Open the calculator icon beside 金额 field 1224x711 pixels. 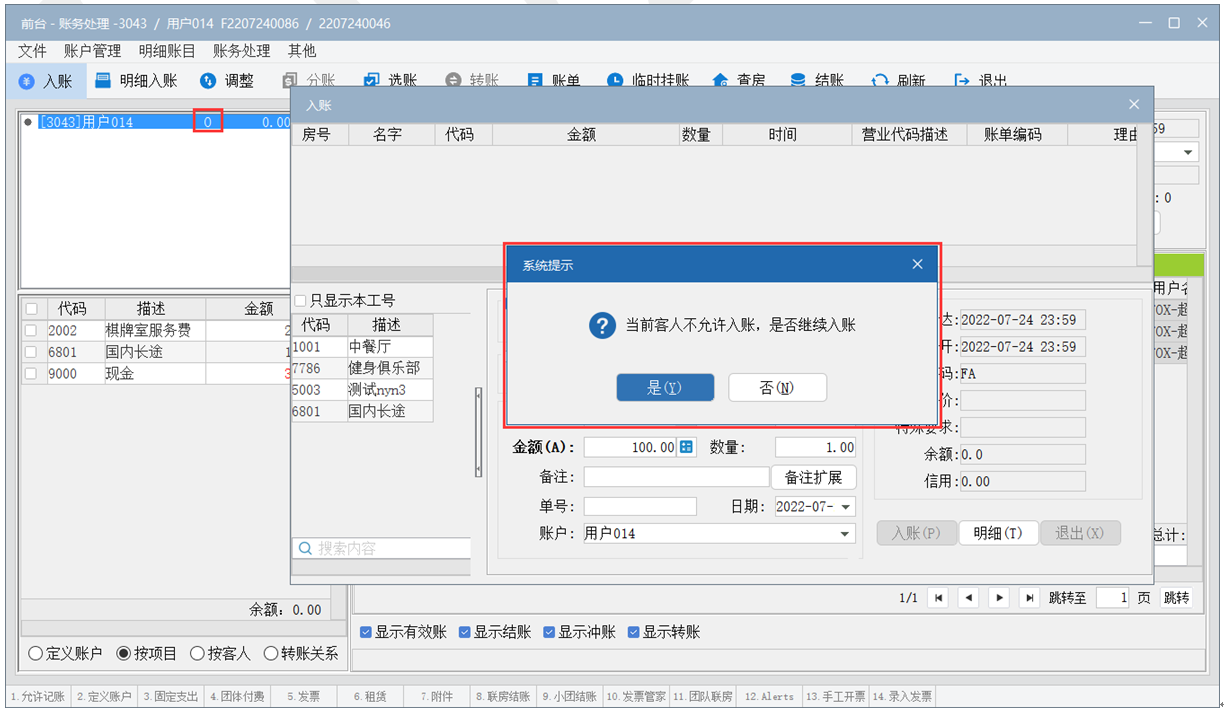pyautogui.click(x=687, y=447)
